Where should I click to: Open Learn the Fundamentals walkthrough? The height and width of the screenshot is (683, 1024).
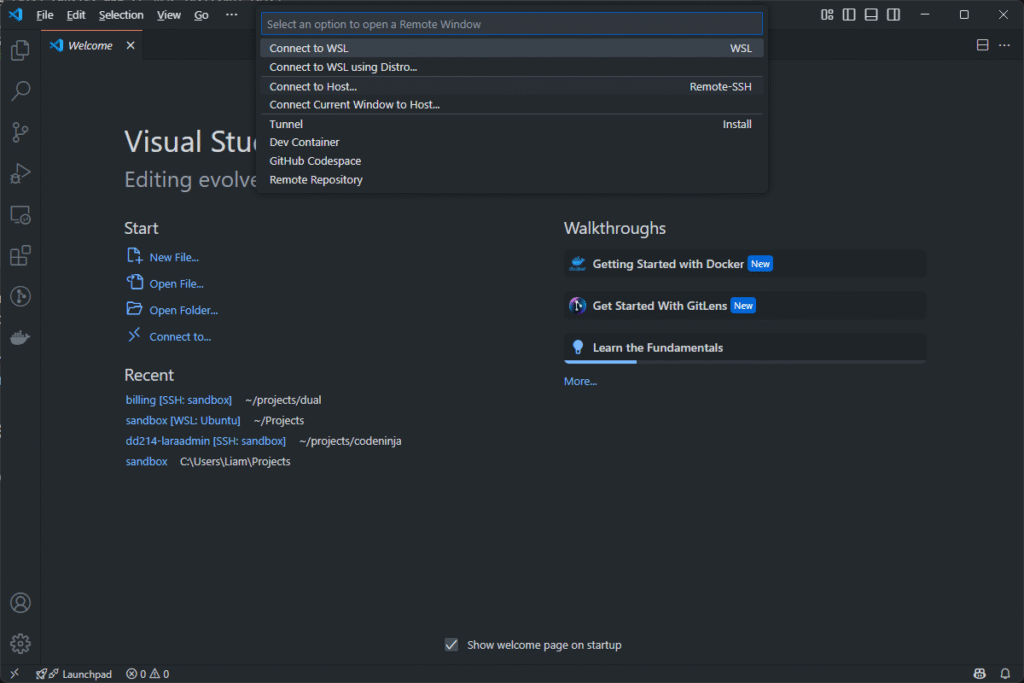(x=744, y=348)
